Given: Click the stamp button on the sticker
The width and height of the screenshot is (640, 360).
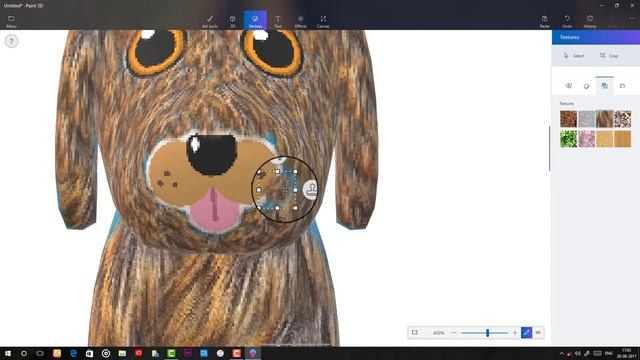Looking at the screenshot, I should (x=311, y=189).
